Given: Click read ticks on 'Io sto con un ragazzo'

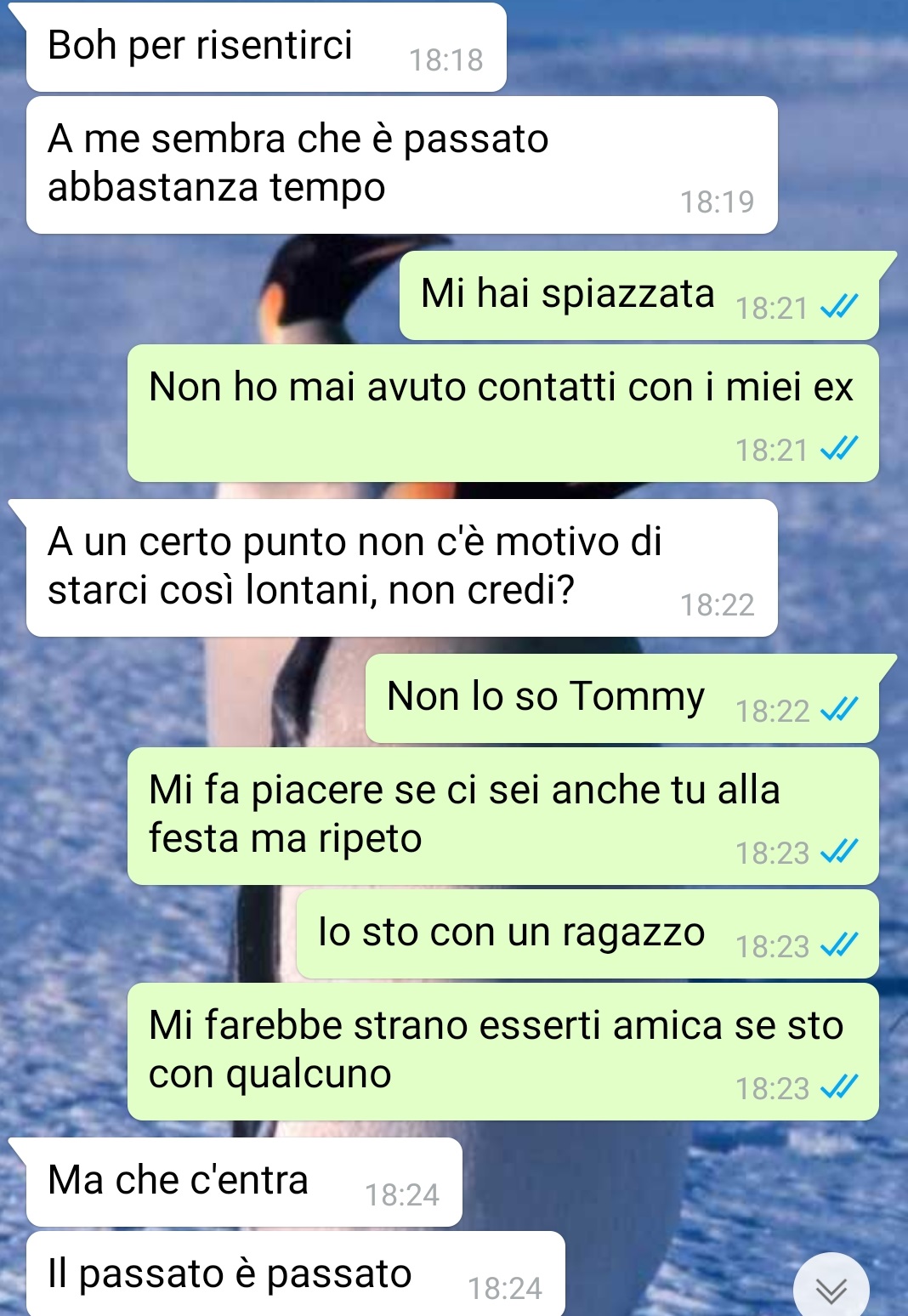Looking at the screenshot, I should click(839, 944).
